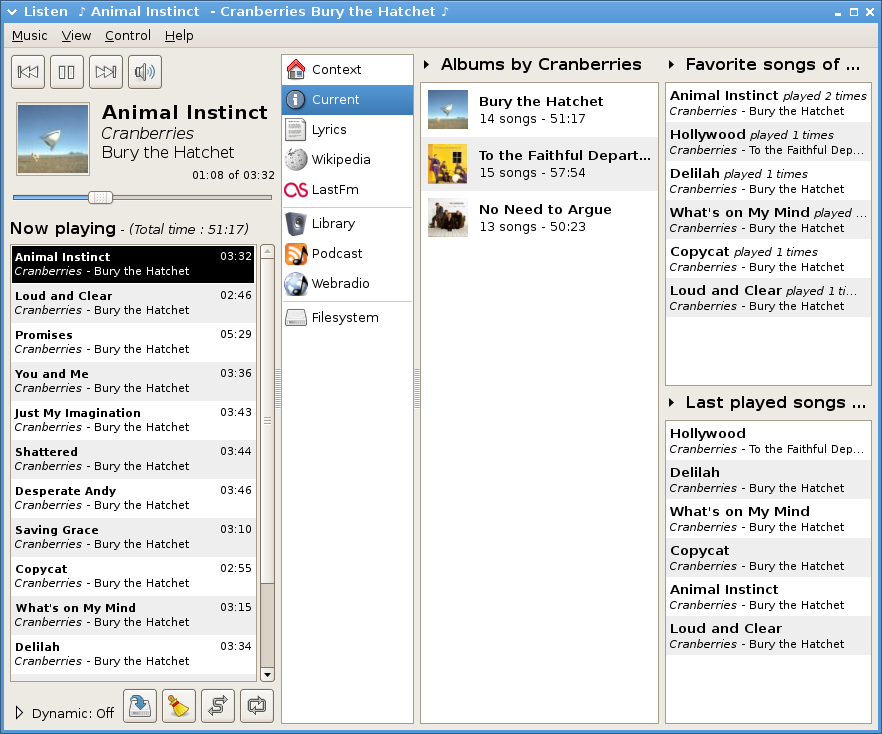Open the LastFm icon
Viewport: 882px width, 734px height.
[295, 190]
